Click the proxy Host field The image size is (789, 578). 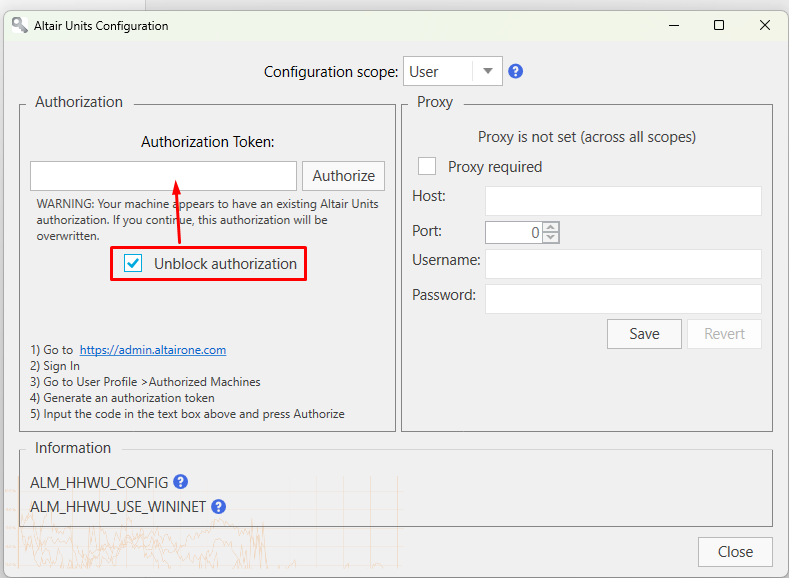tap(623, 201)
